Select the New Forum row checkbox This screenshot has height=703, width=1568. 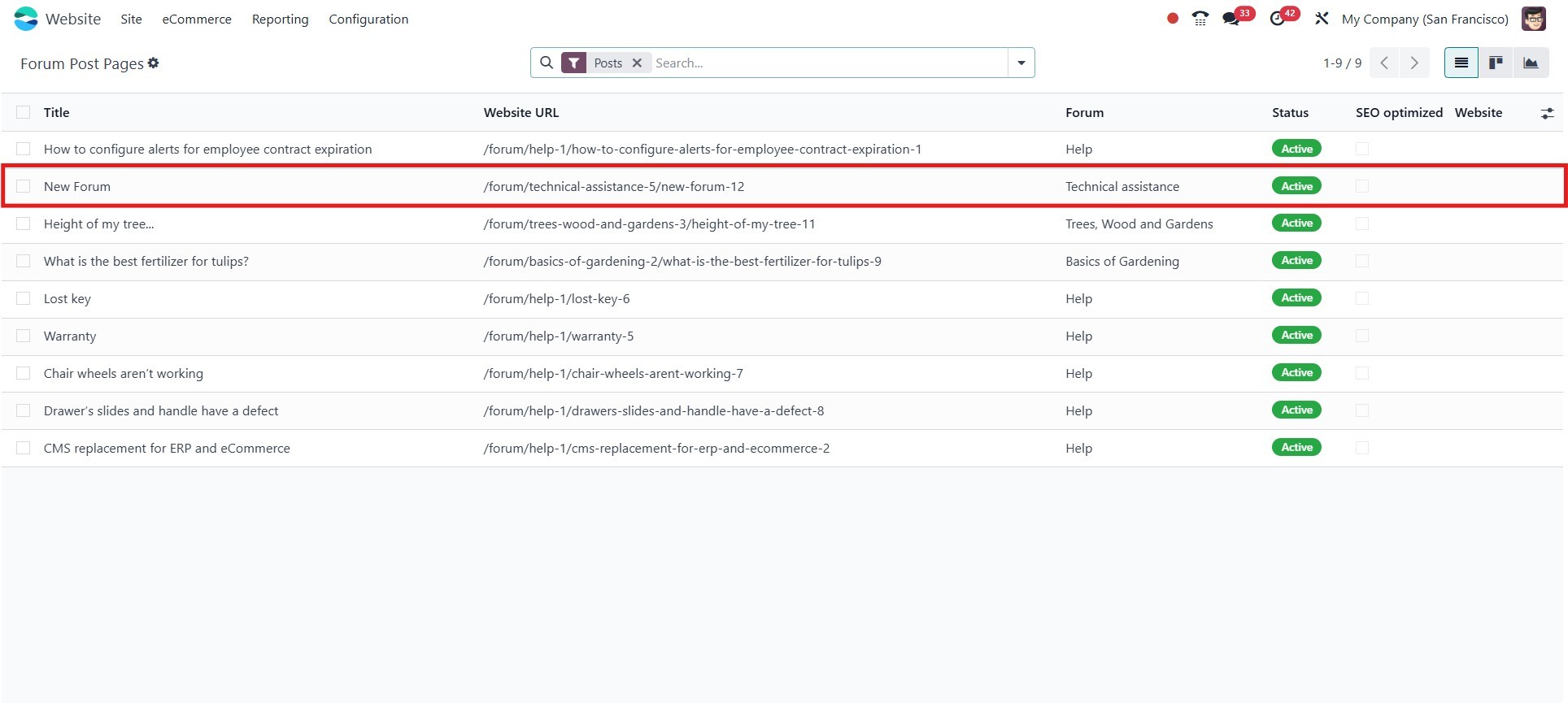point(24,186)
